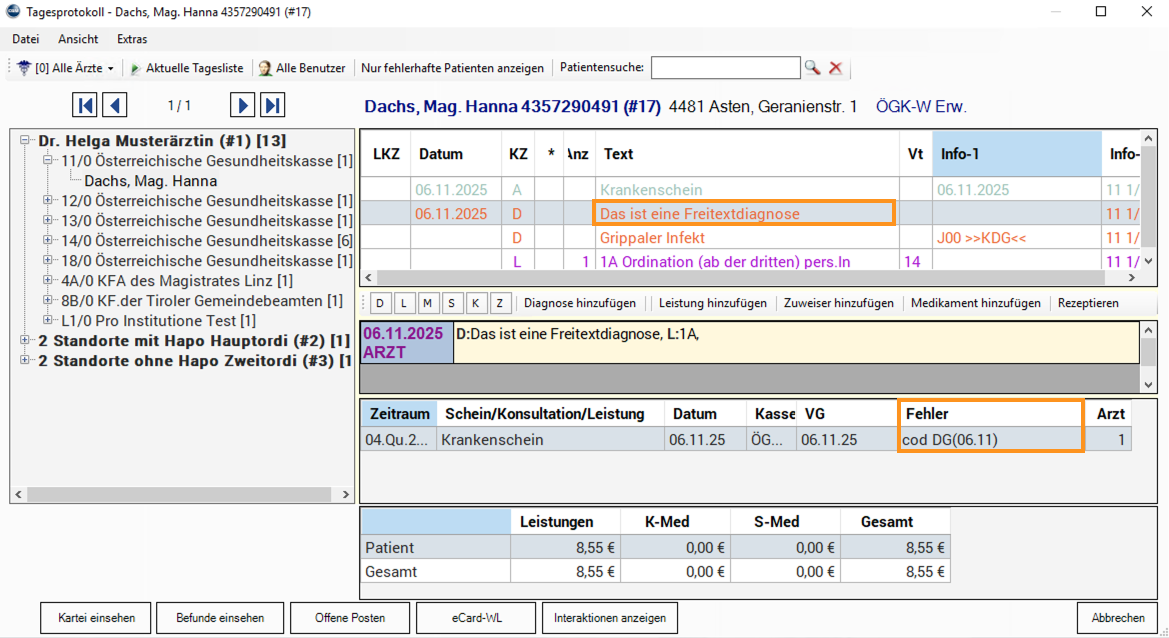Toggle the M entry type filter
Screen dimensions: 1169x638
click(429, 303)
